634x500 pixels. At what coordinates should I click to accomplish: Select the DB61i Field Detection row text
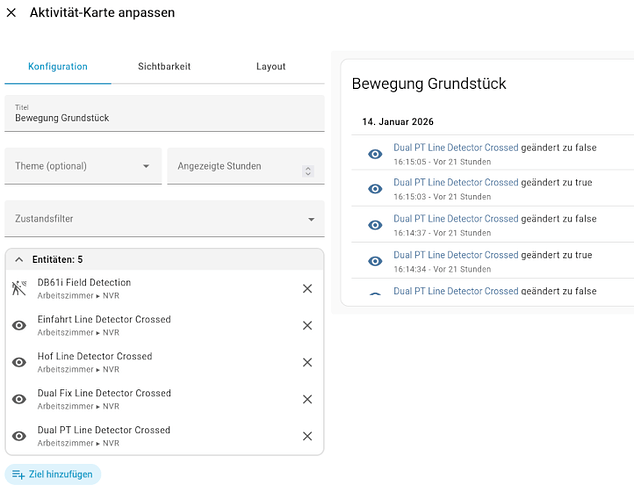point(84,283)
